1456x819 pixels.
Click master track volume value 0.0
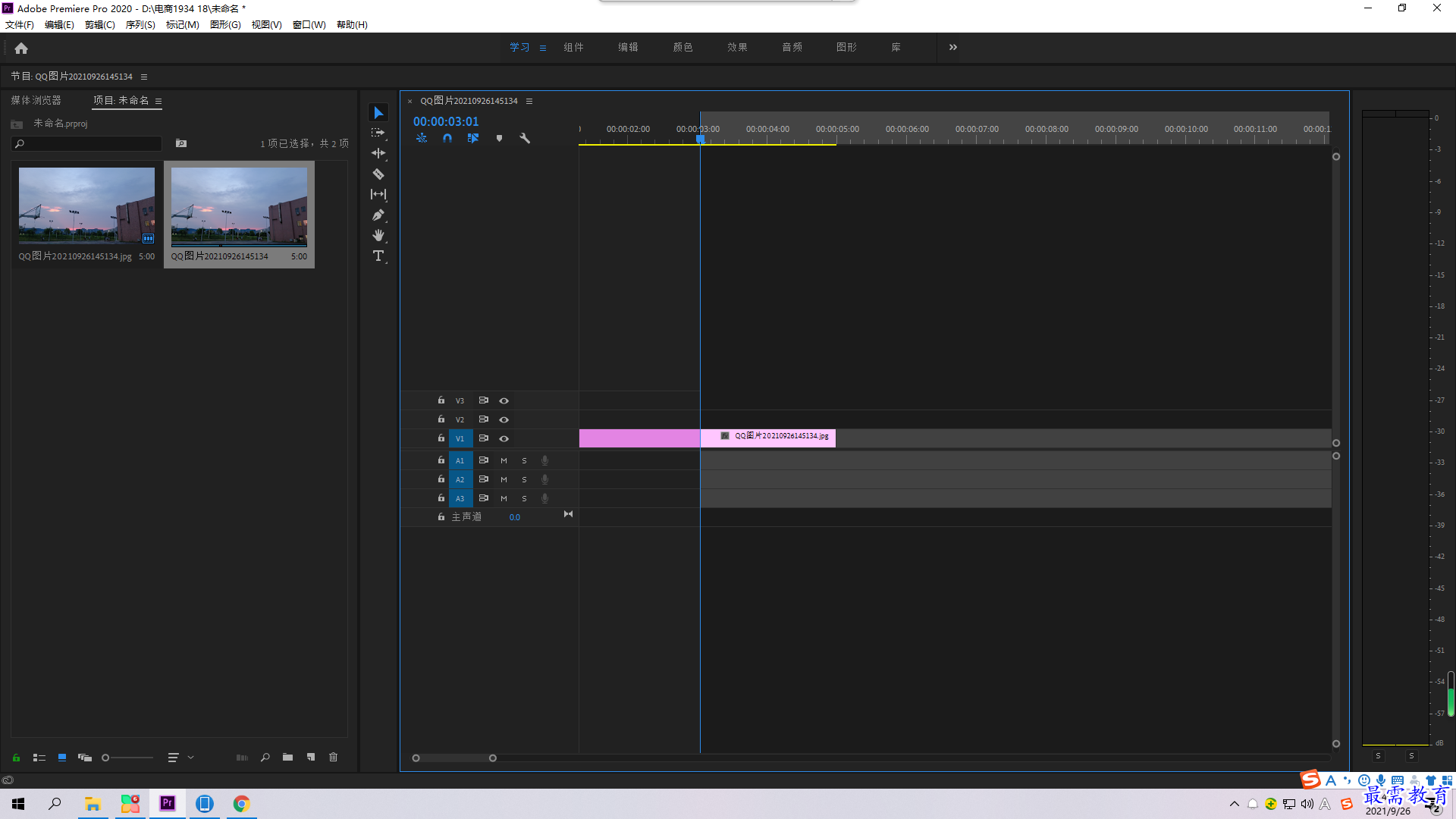tap(515, 517)
